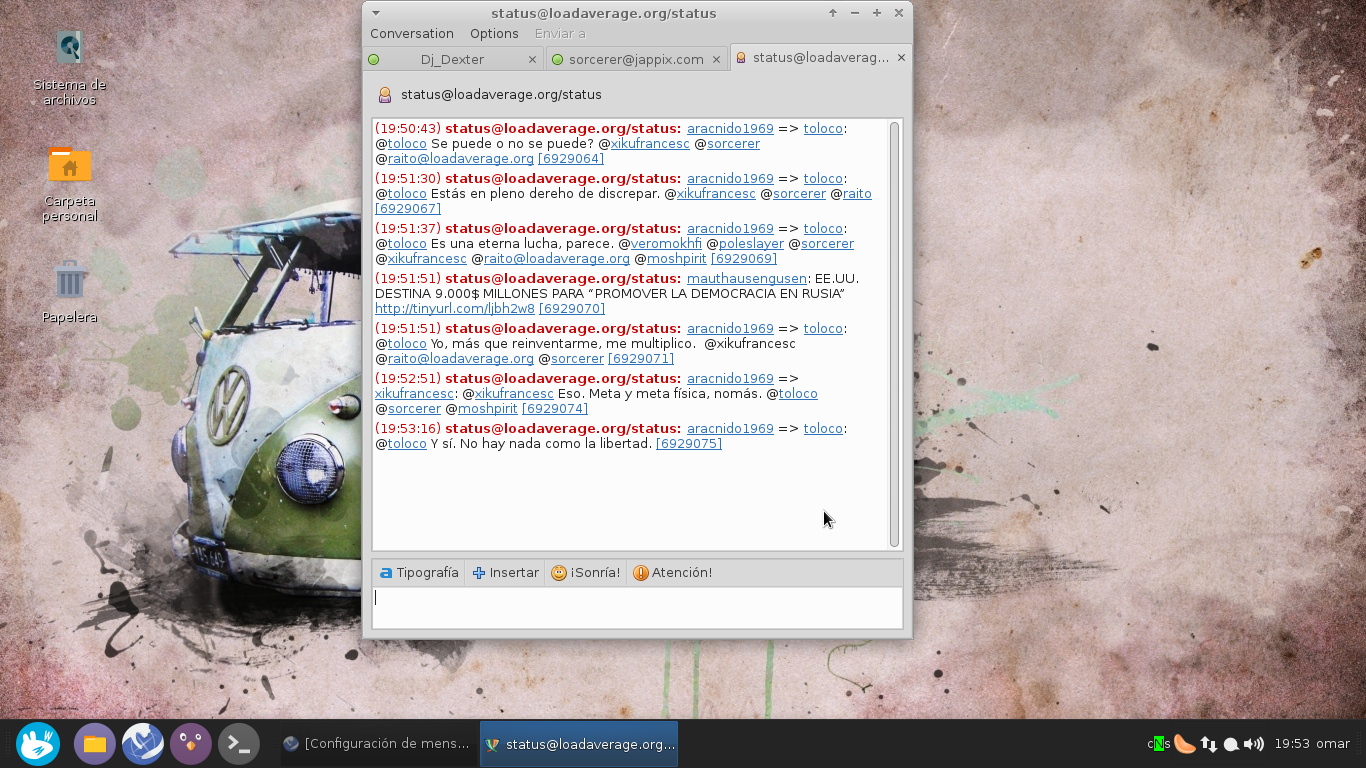The image size is (1366, 768).
Task: Switch to the sorcerer@jappix.com tab
Action: click(637, 60)
